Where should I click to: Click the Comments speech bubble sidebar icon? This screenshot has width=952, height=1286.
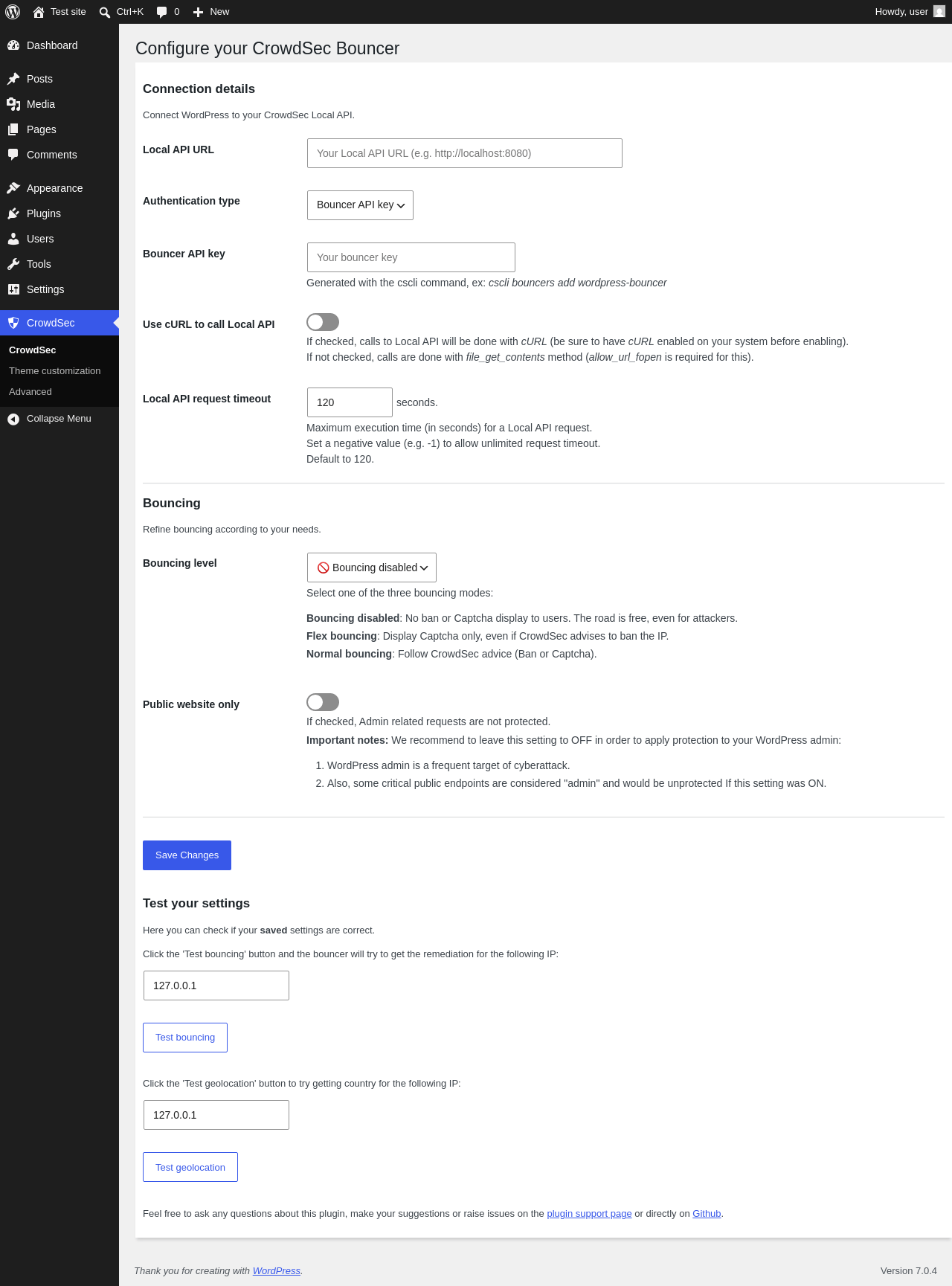[13, 155]
